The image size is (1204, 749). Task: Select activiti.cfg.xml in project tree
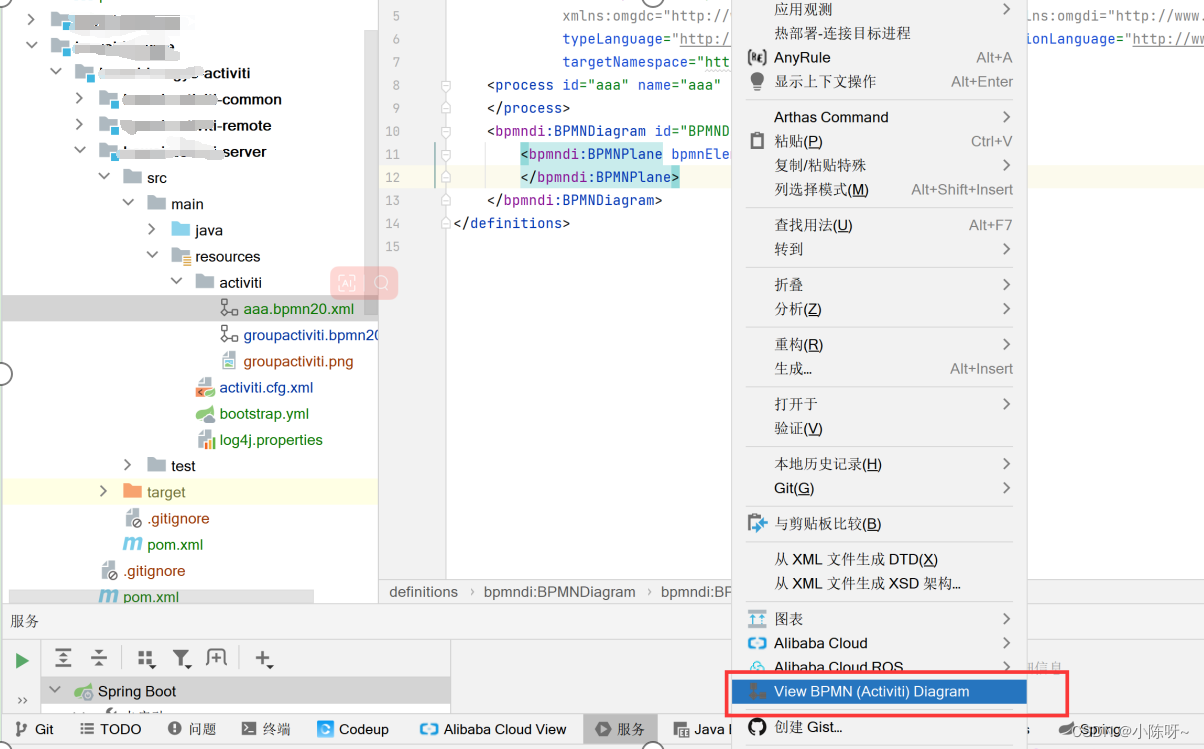pos(266,387)
